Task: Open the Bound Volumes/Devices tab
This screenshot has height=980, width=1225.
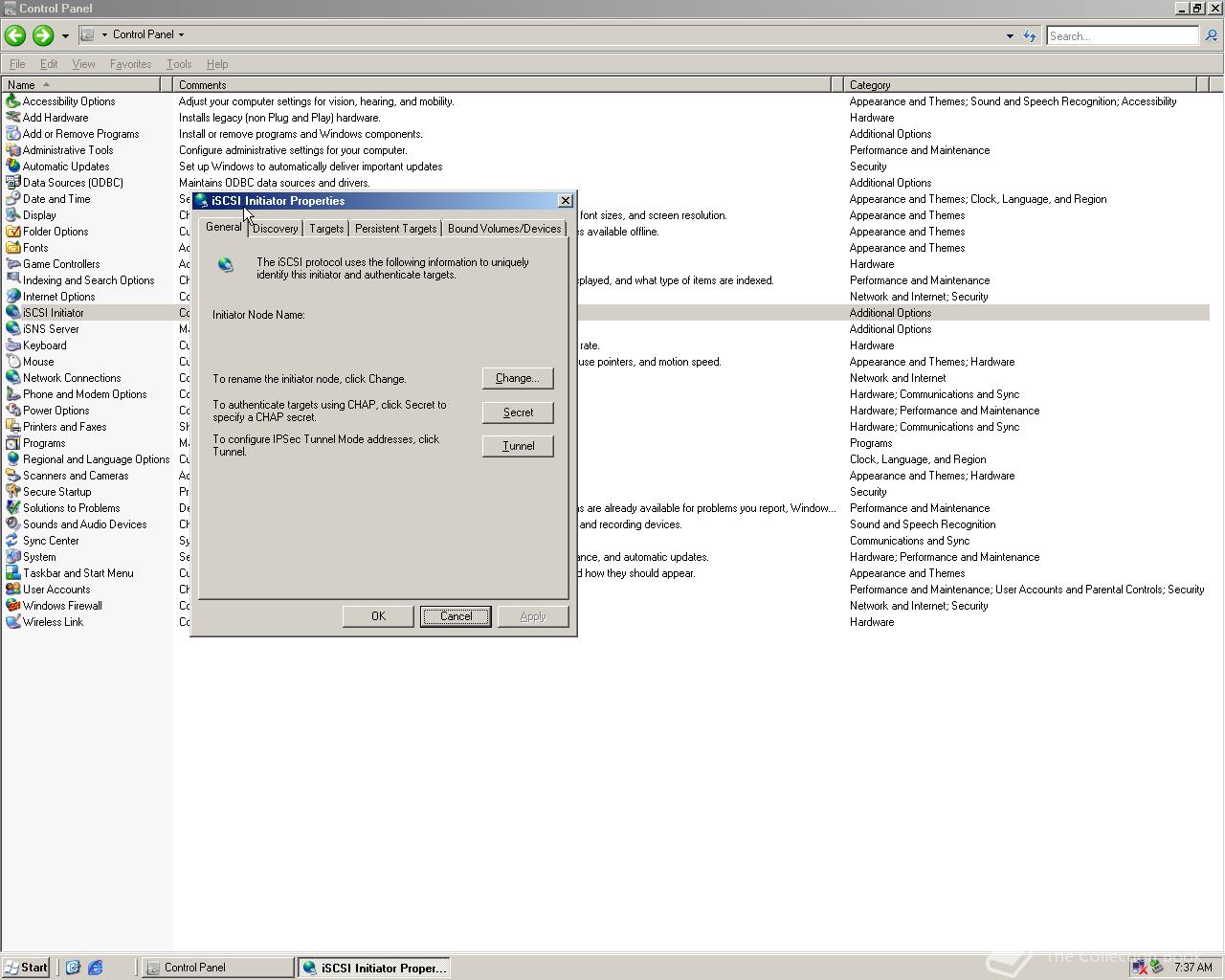Action: tap(504, 229)
